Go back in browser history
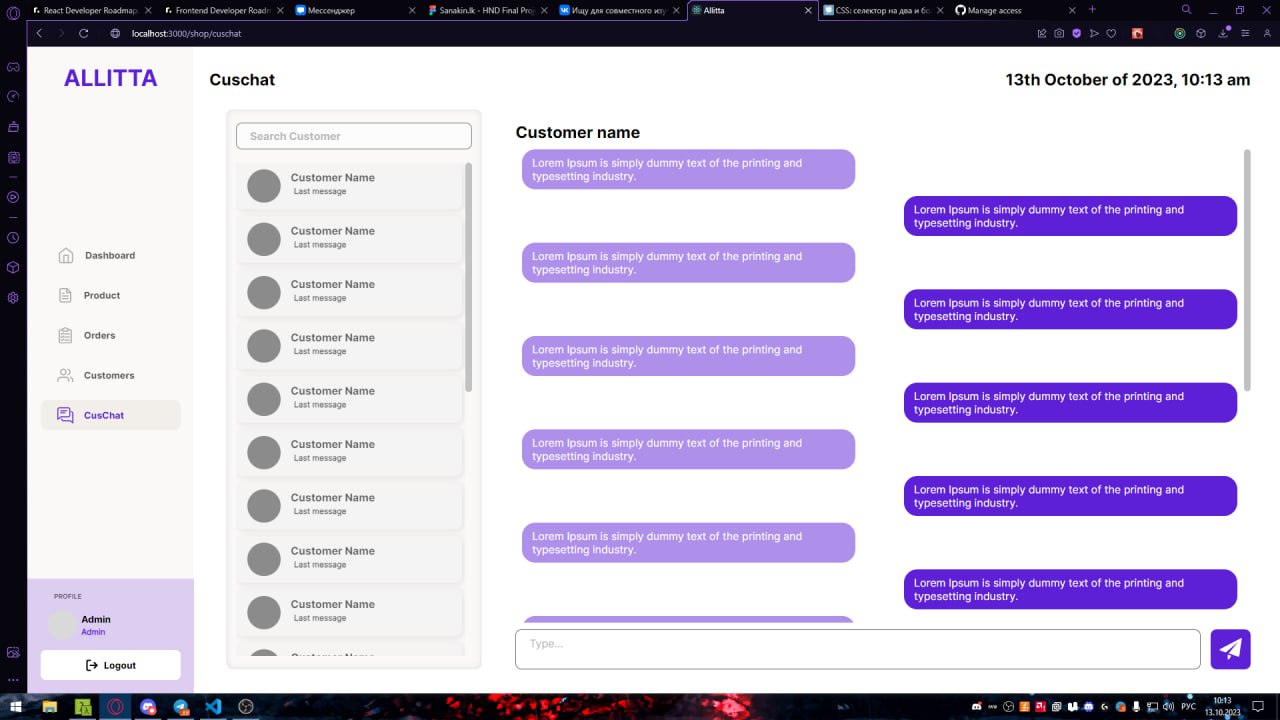 tap(39, 33)
